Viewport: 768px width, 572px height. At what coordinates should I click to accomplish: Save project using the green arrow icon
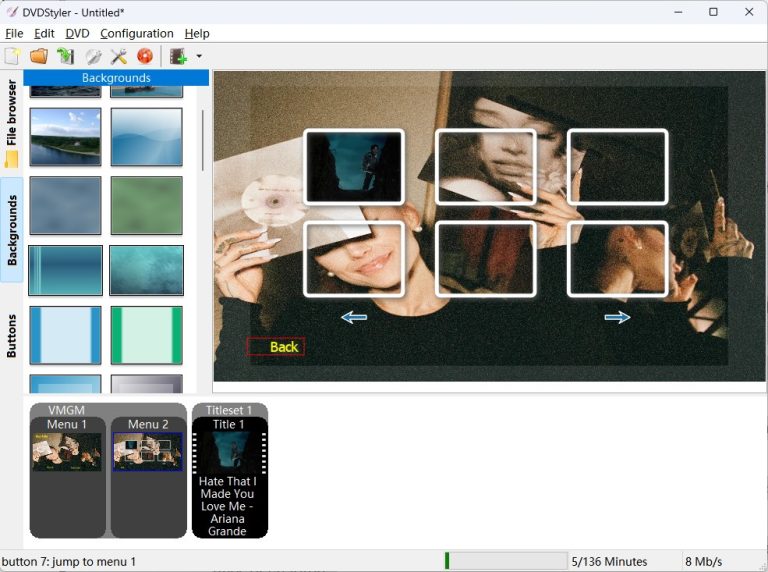(x=65, y=56)
